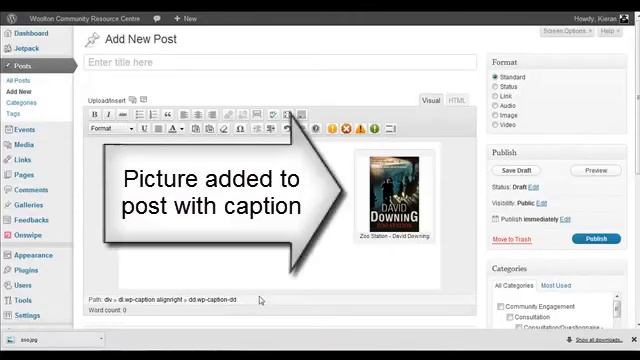Toggle bold formatting in the editor
The width and height of the screenshot is (640, 360).
[94, 115]
